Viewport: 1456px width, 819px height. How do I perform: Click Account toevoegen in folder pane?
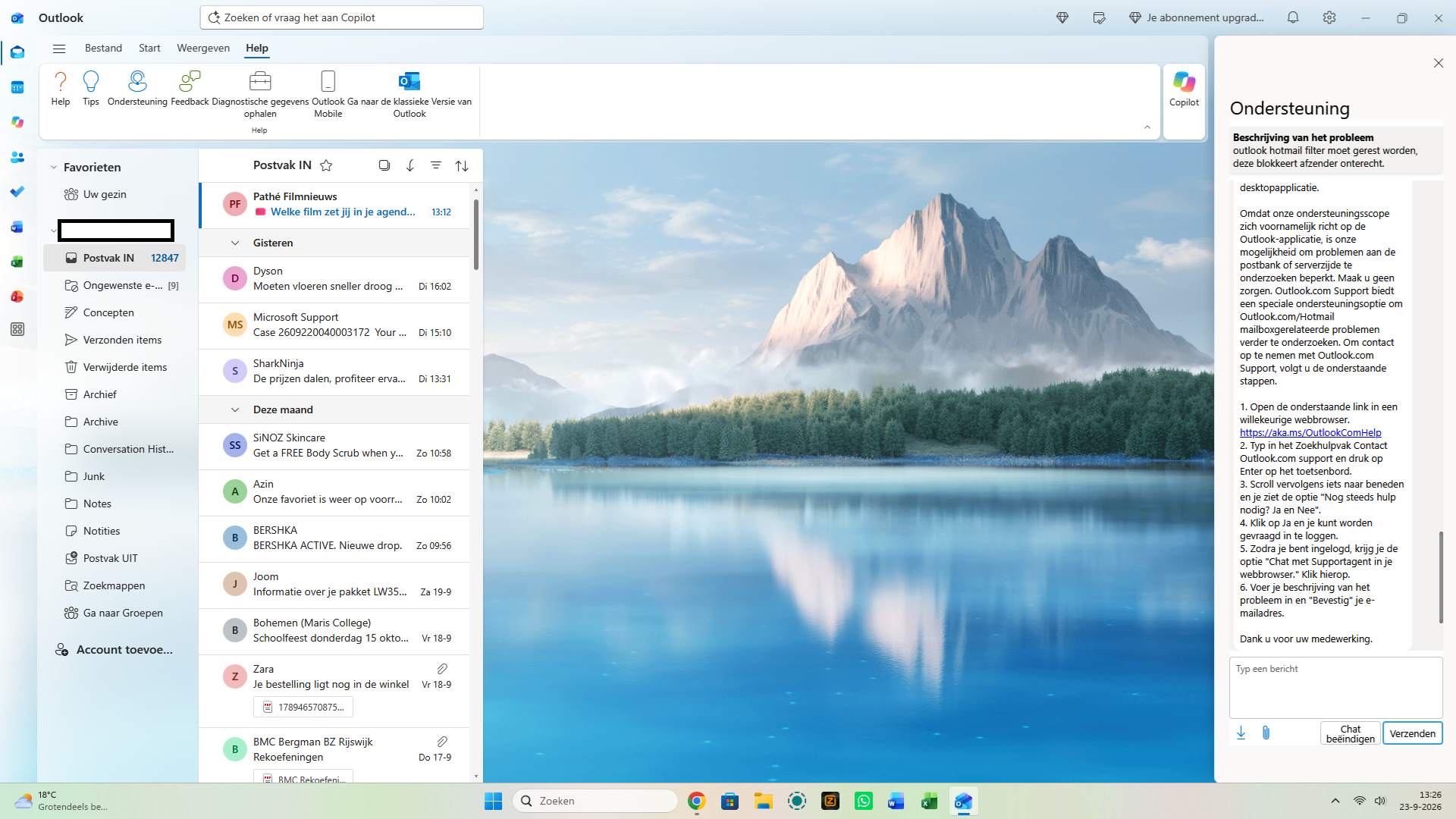[x=115, y=650]
